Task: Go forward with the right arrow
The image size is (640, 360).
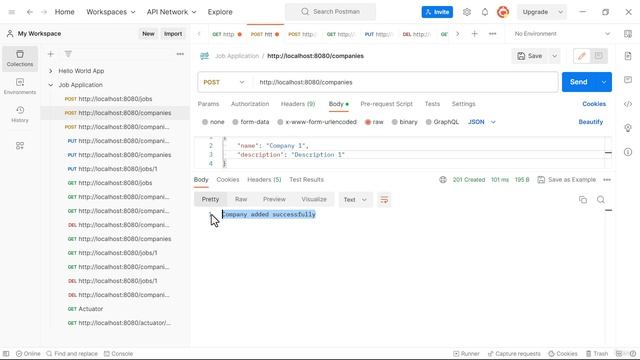Action: (x=44, y=12)
